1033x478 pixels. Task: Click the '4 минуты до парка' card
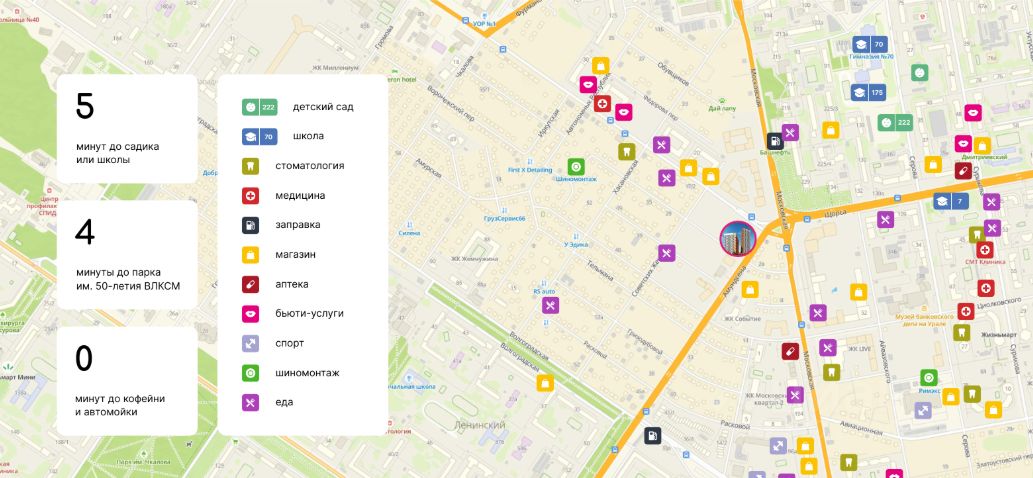tap(127, 255)
